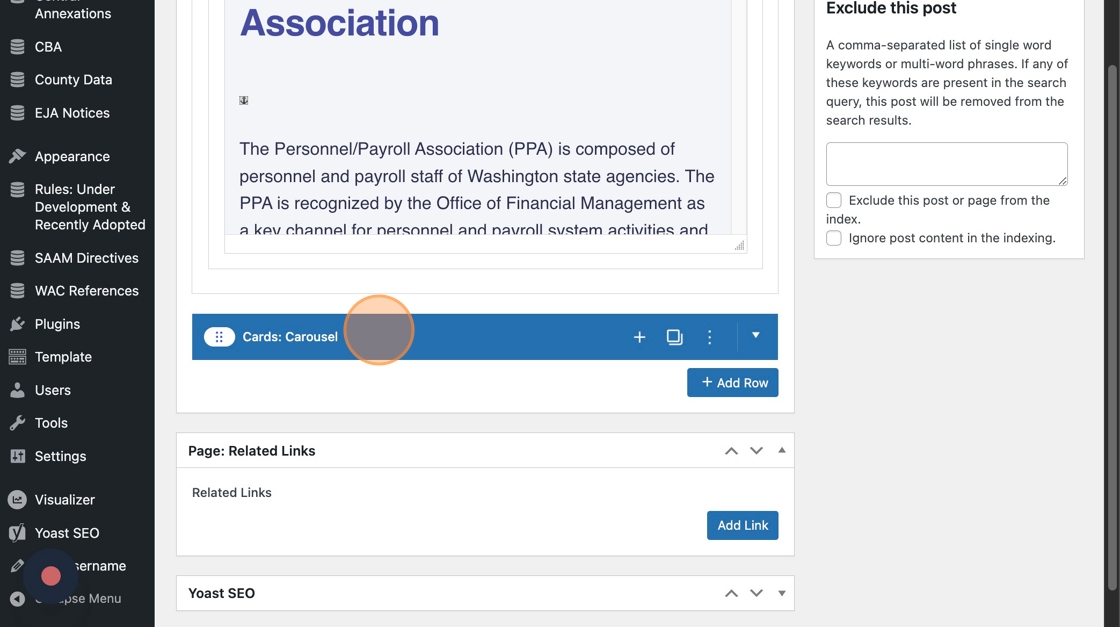Click the drag handle on Cards: Carousel row
The image size is (1120, 627).
pos(219,337)
